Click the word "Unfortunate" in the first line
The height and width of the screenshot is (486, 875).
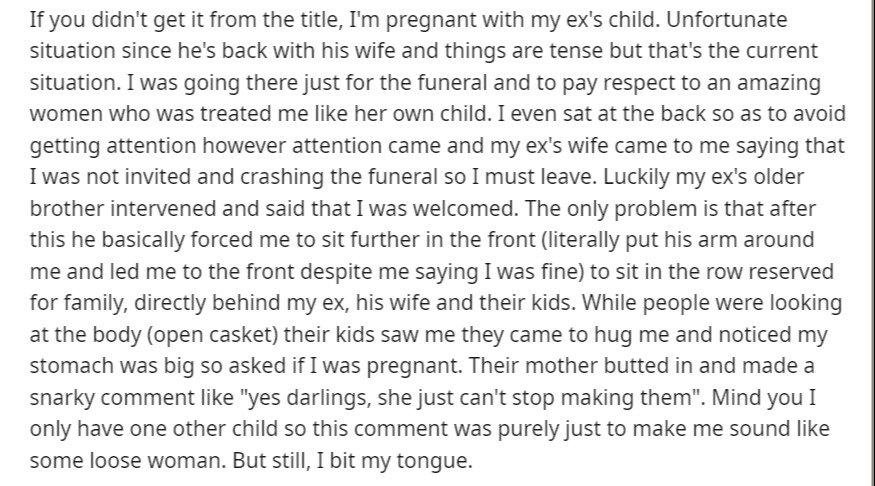(727, 20)
